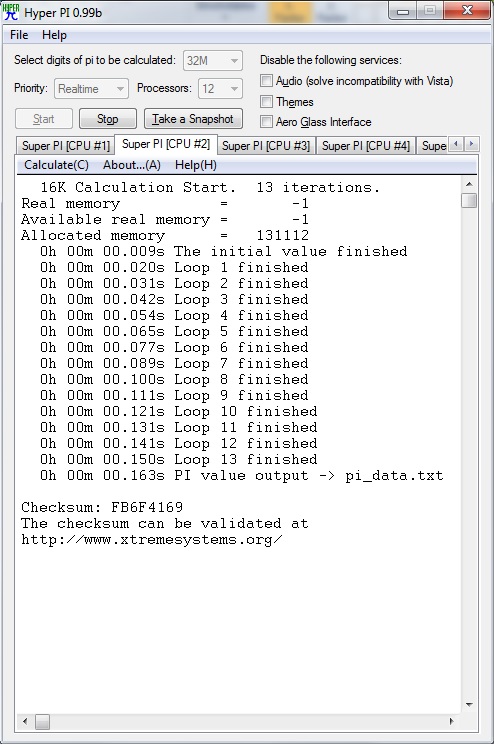Click Take a Snapshot button
The width and height of the screenshot is (494, 744).
(193, 119)
